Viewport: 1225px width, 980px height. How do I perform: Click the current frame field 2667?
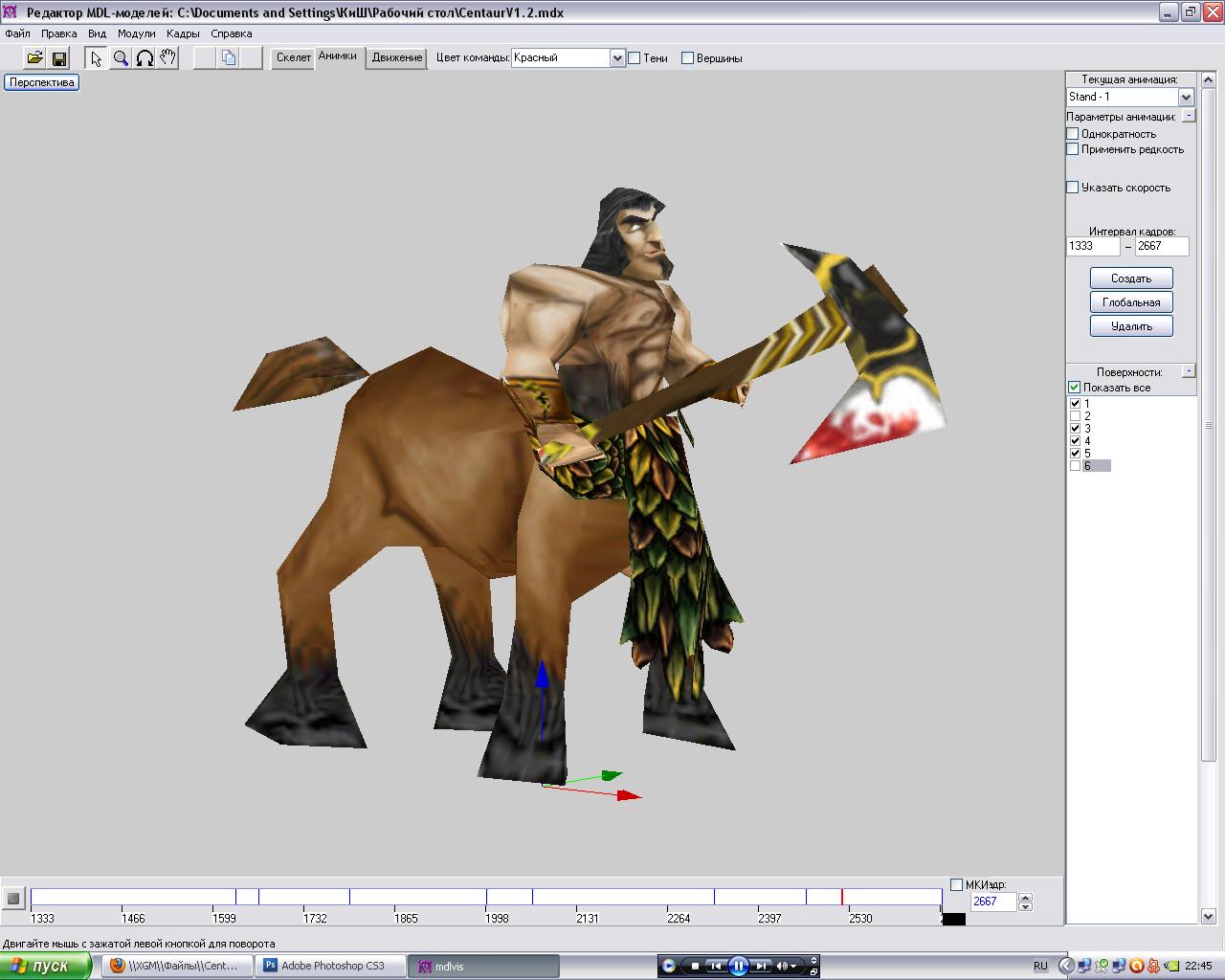coord(993,902)
